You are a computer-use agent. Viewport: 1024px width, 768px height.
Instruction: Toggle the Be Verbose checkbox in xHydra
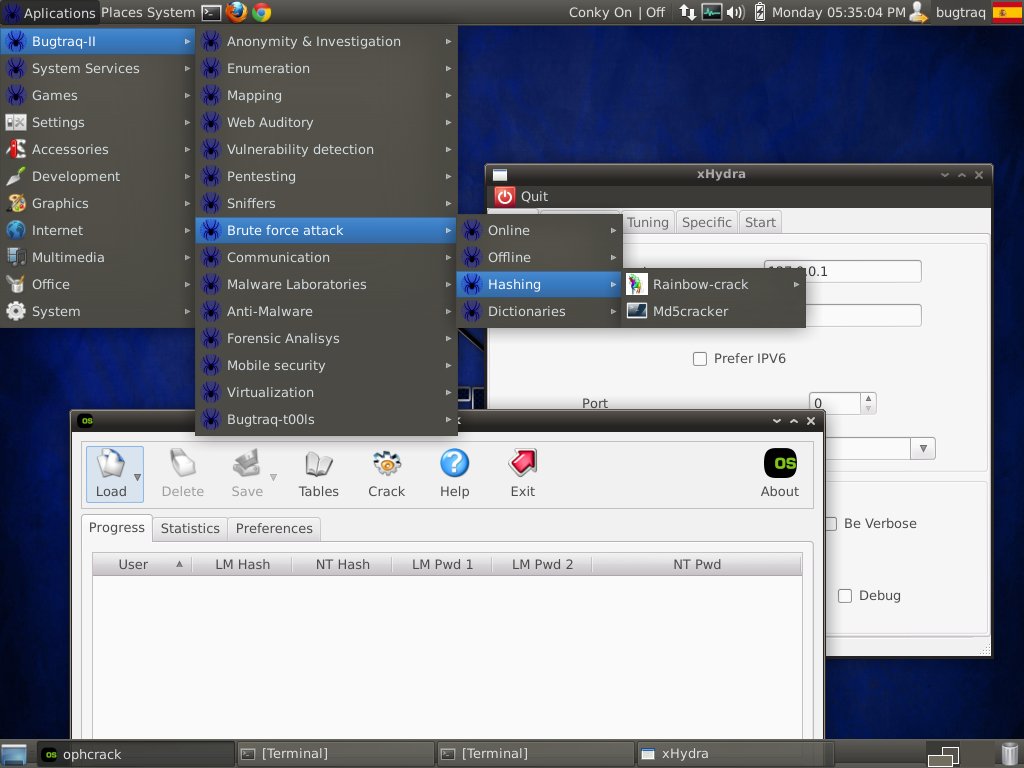(x=831, y=524)
